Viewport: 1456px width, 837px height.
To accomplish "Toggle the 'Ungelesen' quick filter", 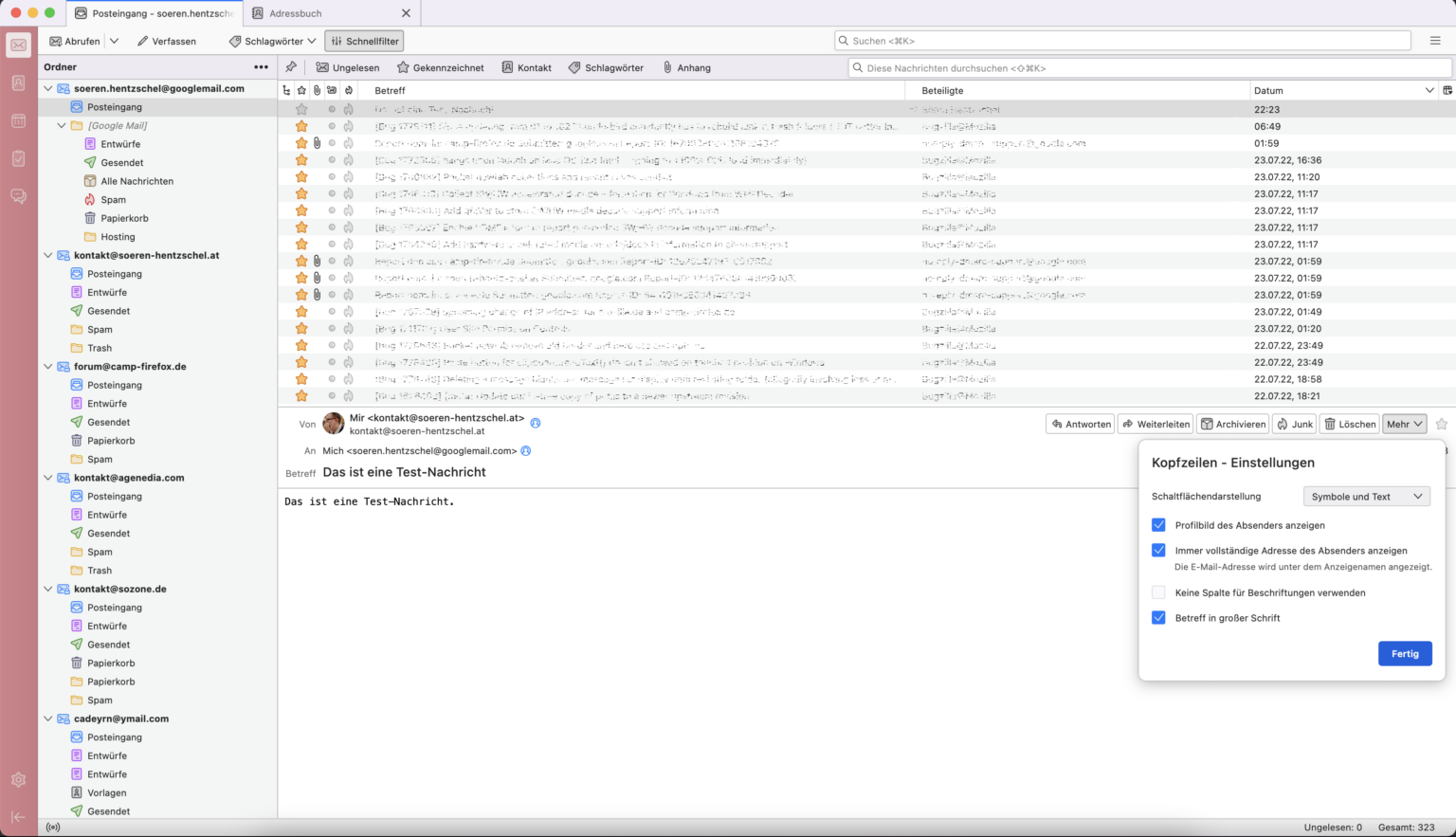I will click(x=348, y=67).
